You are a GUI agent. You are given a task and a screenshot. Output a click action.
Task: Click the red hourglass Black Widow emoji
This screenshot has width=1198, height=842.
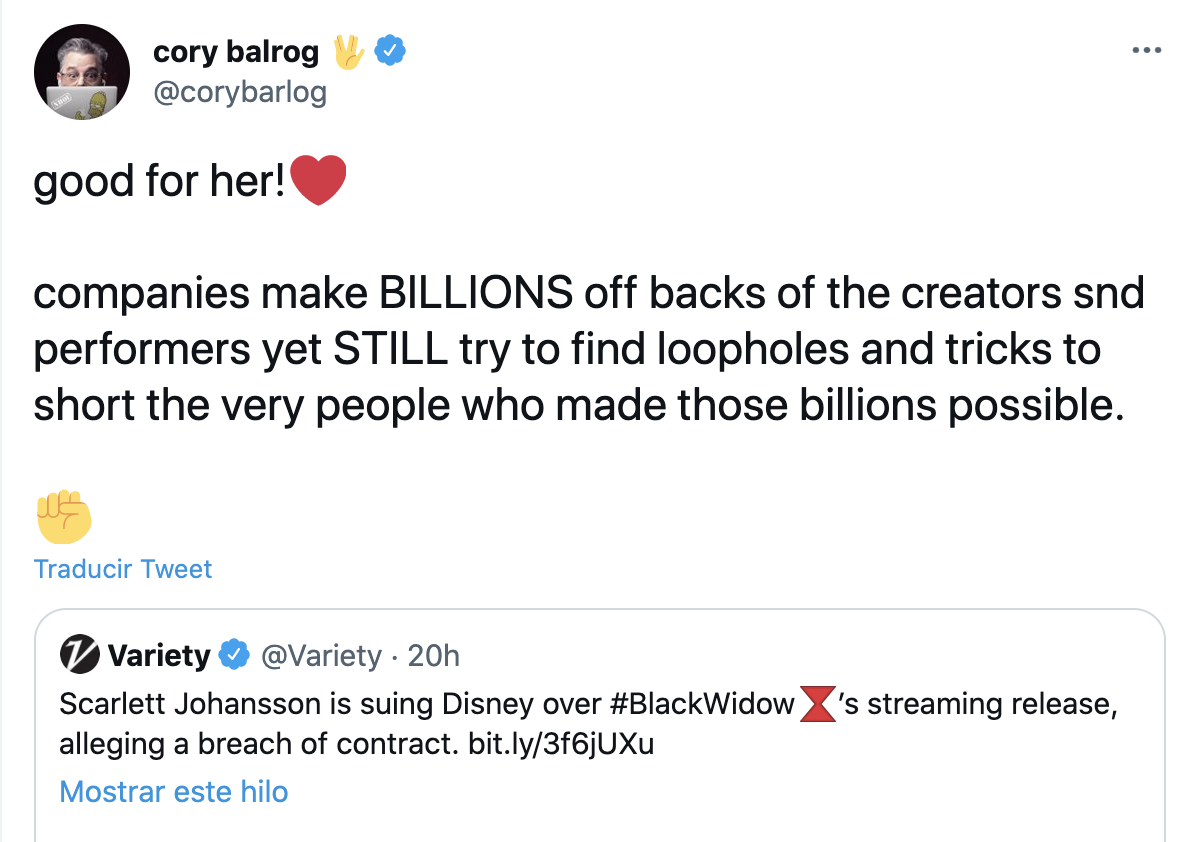816,704
